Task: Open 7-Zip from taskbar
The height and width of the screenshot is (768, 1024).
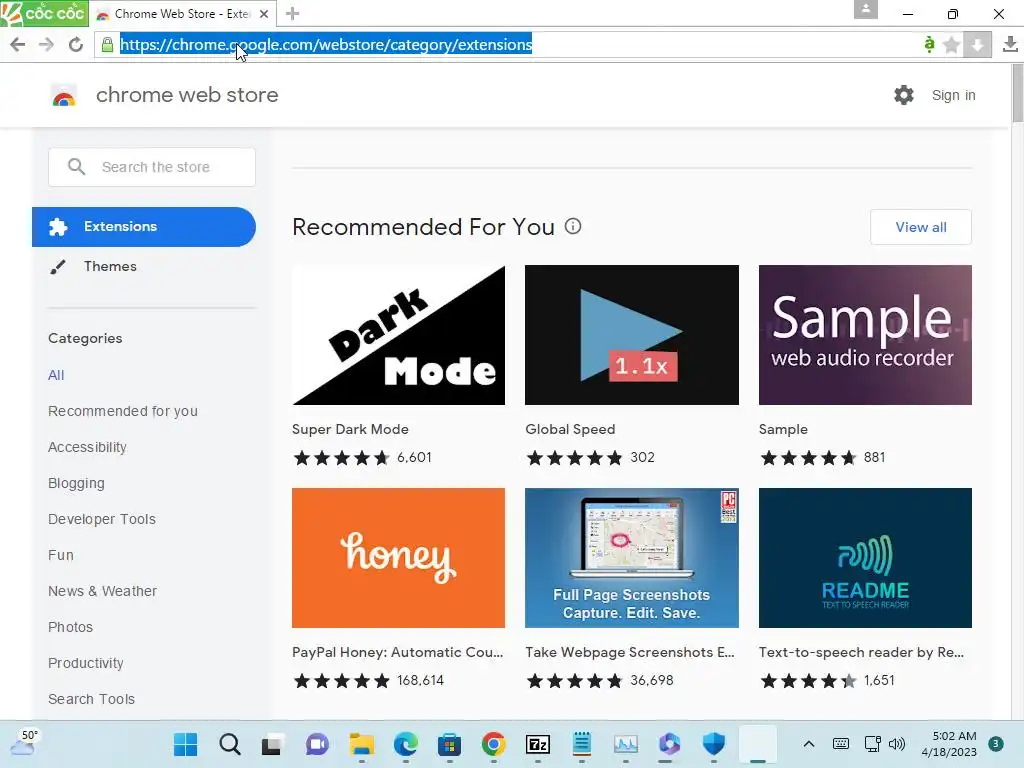Action: pos(537,744)
